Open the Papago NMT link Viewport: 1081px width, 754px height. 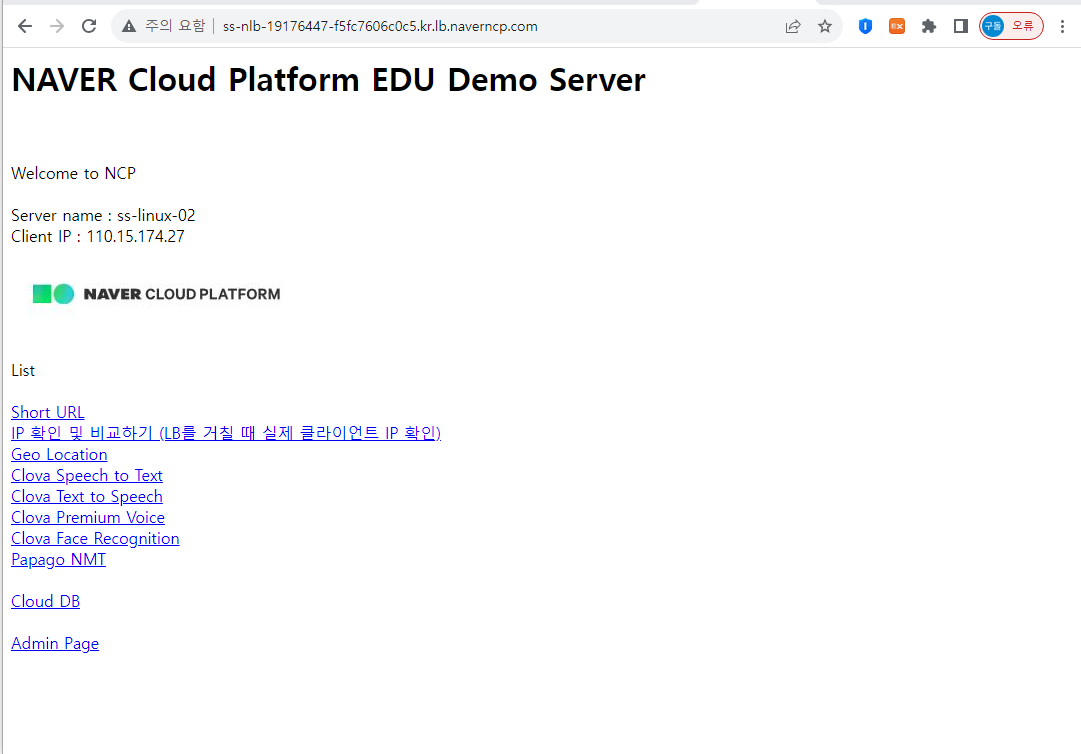(59, 560)
